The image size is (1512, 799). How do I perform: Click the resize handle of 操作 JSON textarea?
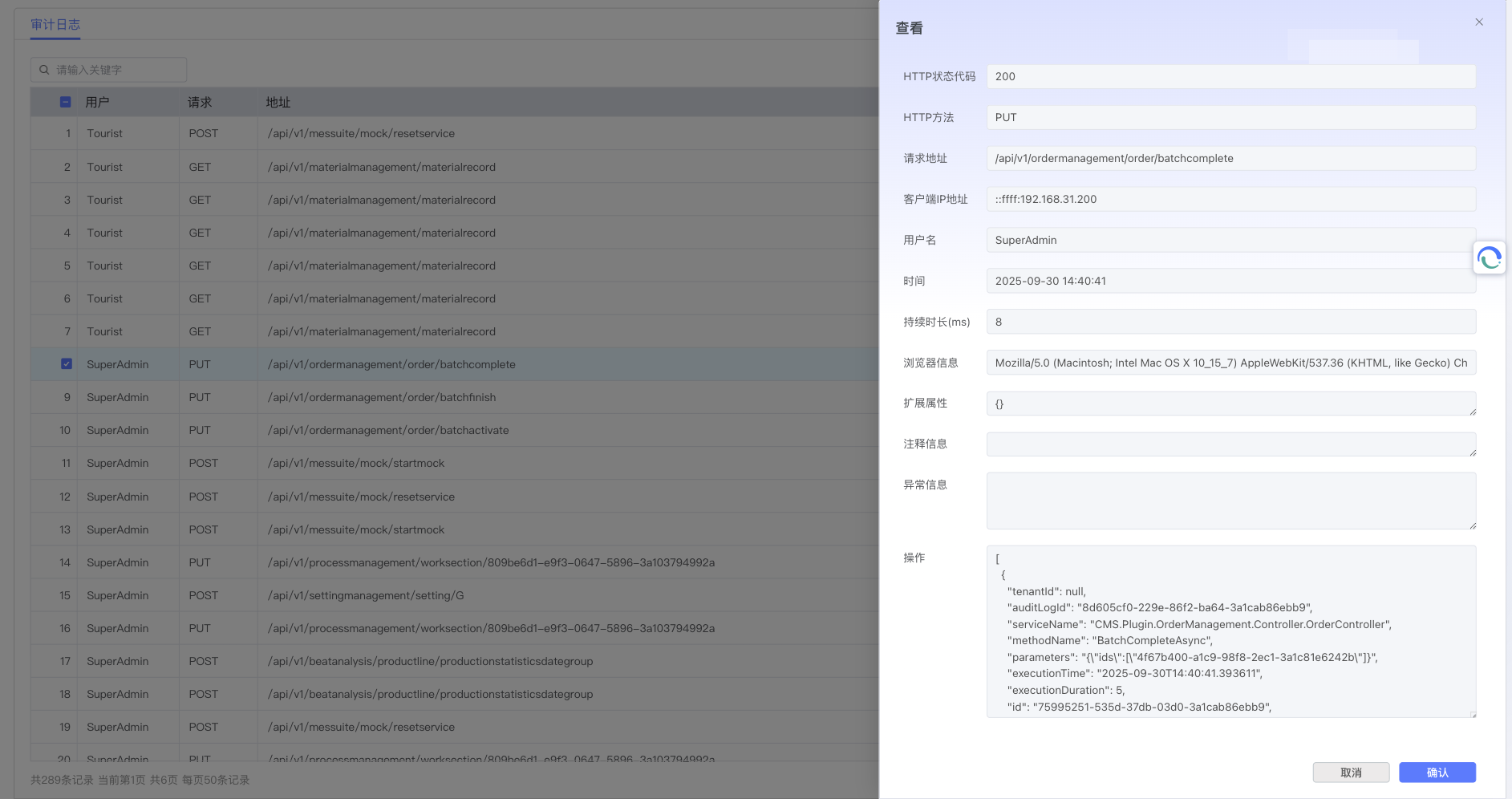[x=1472, y=714]
